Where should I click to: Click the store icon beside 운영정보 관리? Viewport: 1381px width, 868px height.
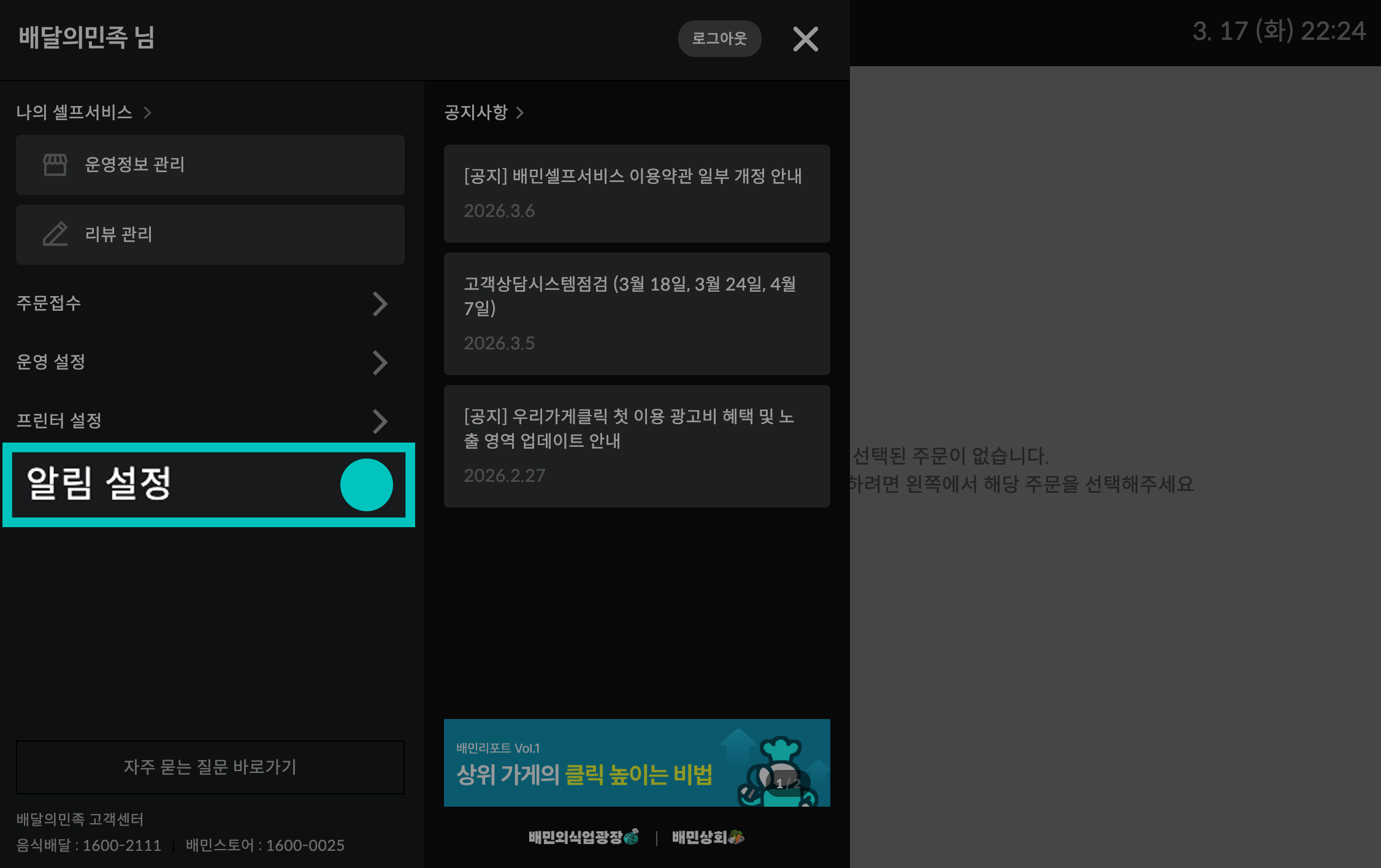pos(55,165)
